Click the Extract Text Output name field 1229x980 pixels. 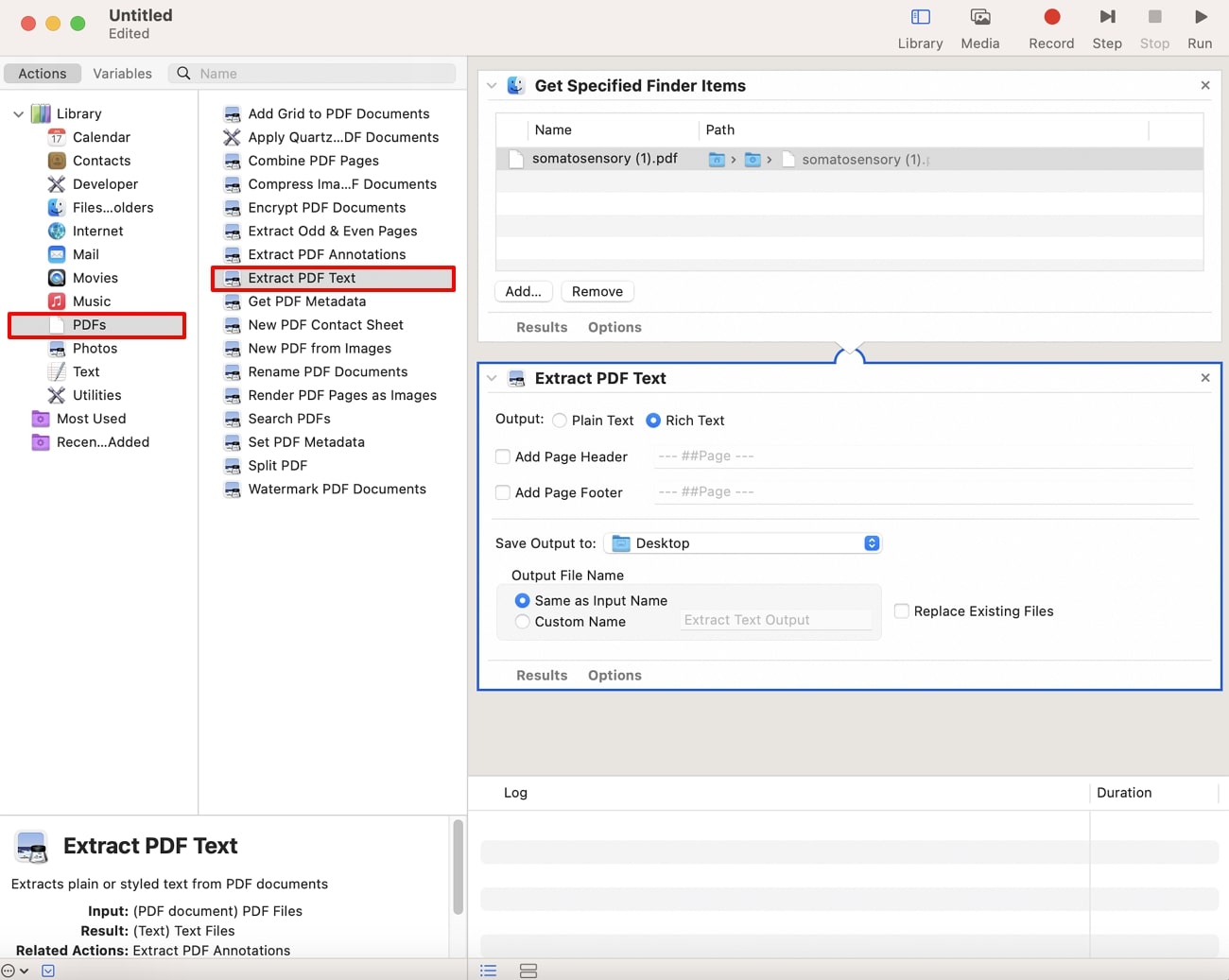(x=775, y=620)
